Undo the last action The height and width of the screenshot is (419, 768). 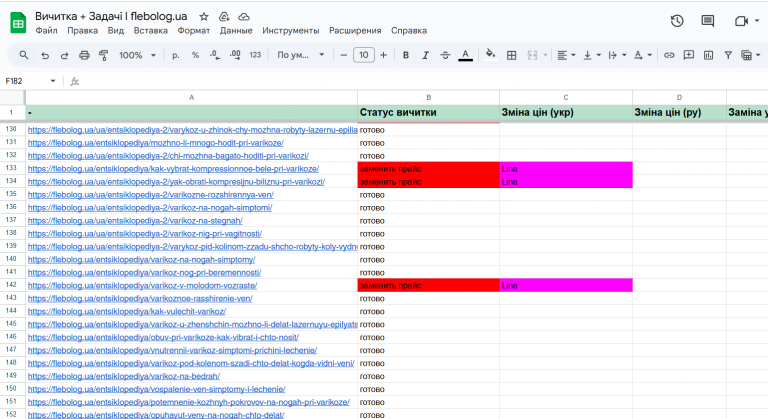(x=45, y=55)
